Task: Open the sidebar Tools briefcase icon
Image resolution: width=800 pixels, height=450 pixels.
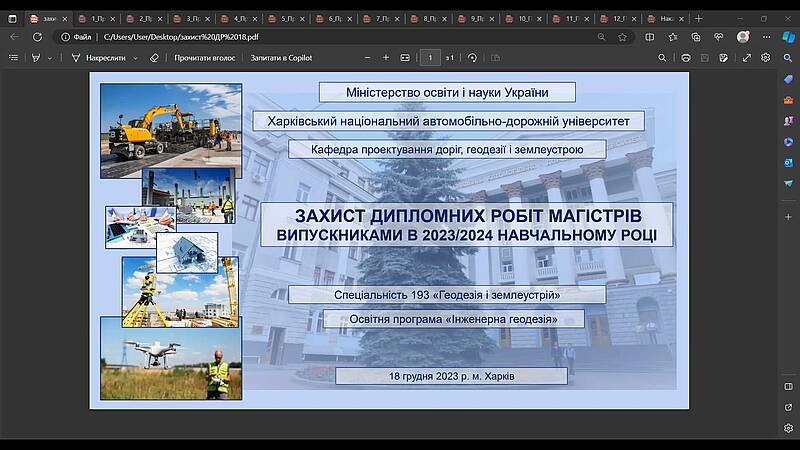Action: 788,100
